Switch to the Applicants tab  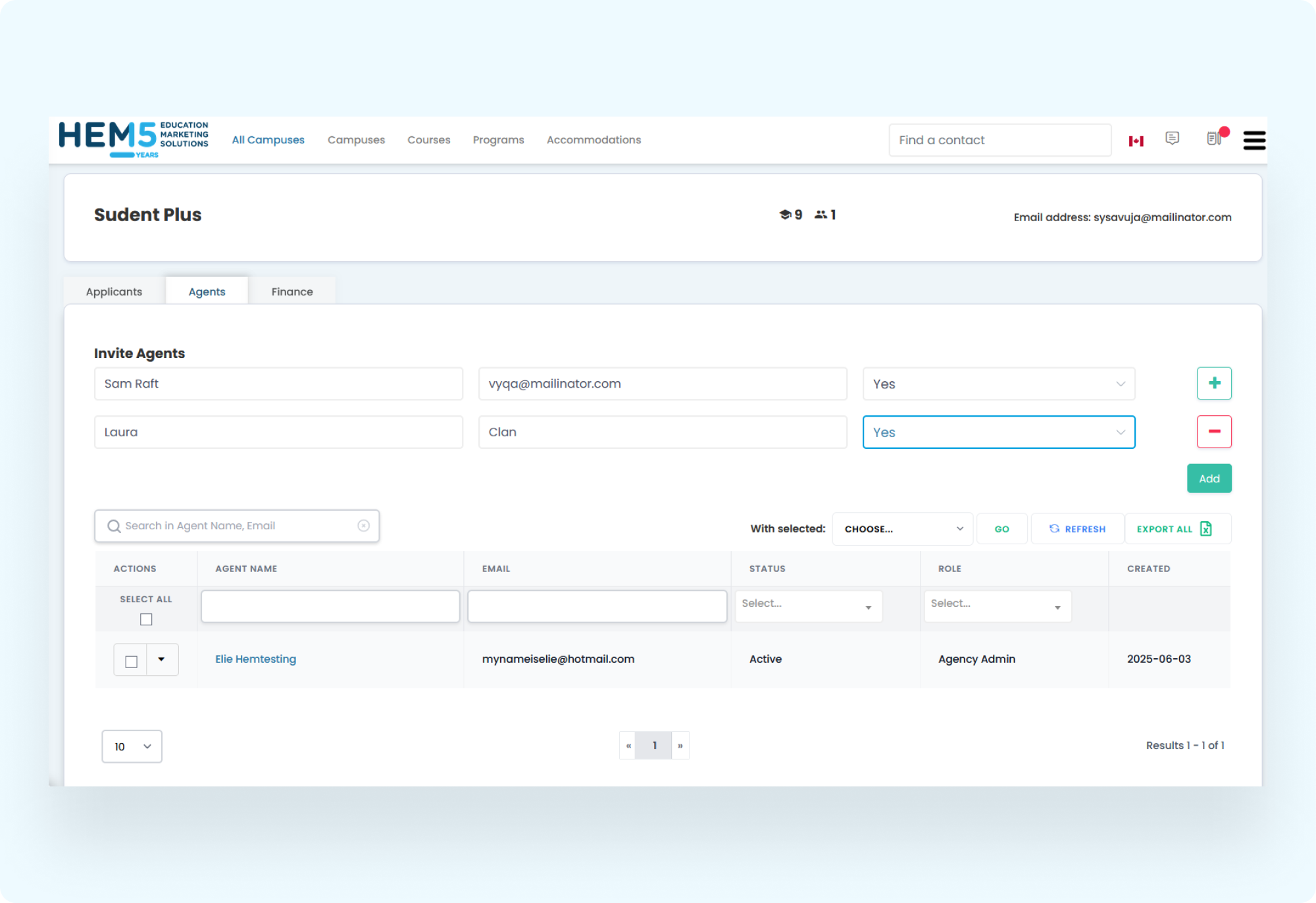114,292
